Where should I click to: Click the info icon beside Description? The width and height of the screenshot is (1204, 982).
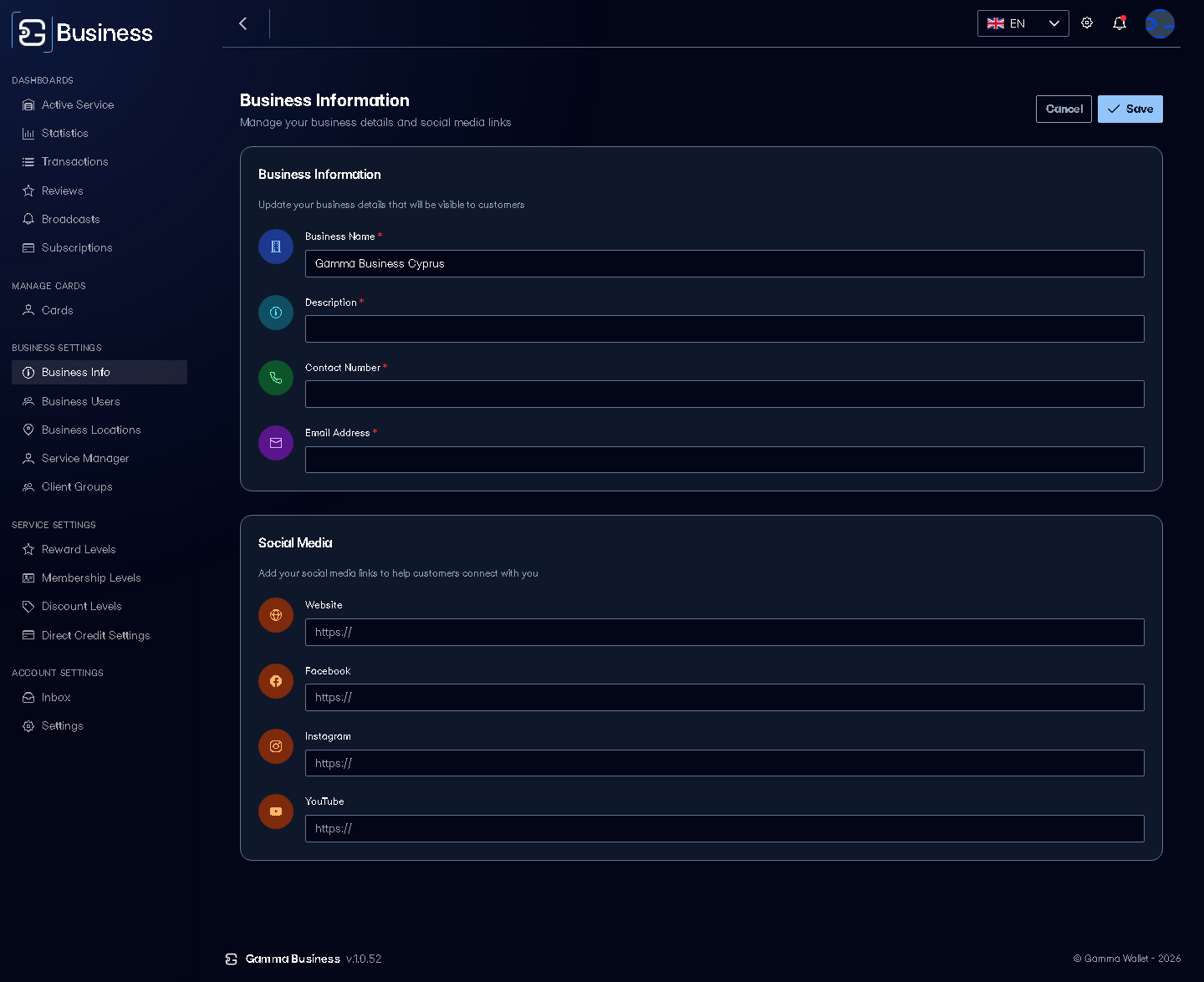pos(276,313)
